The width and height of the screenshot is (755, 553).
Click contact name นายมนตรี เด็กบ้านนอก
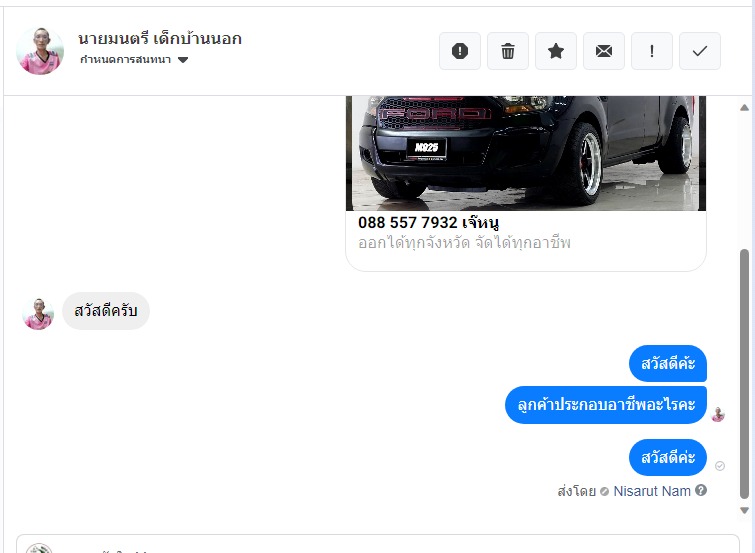(x=160, y=38)
